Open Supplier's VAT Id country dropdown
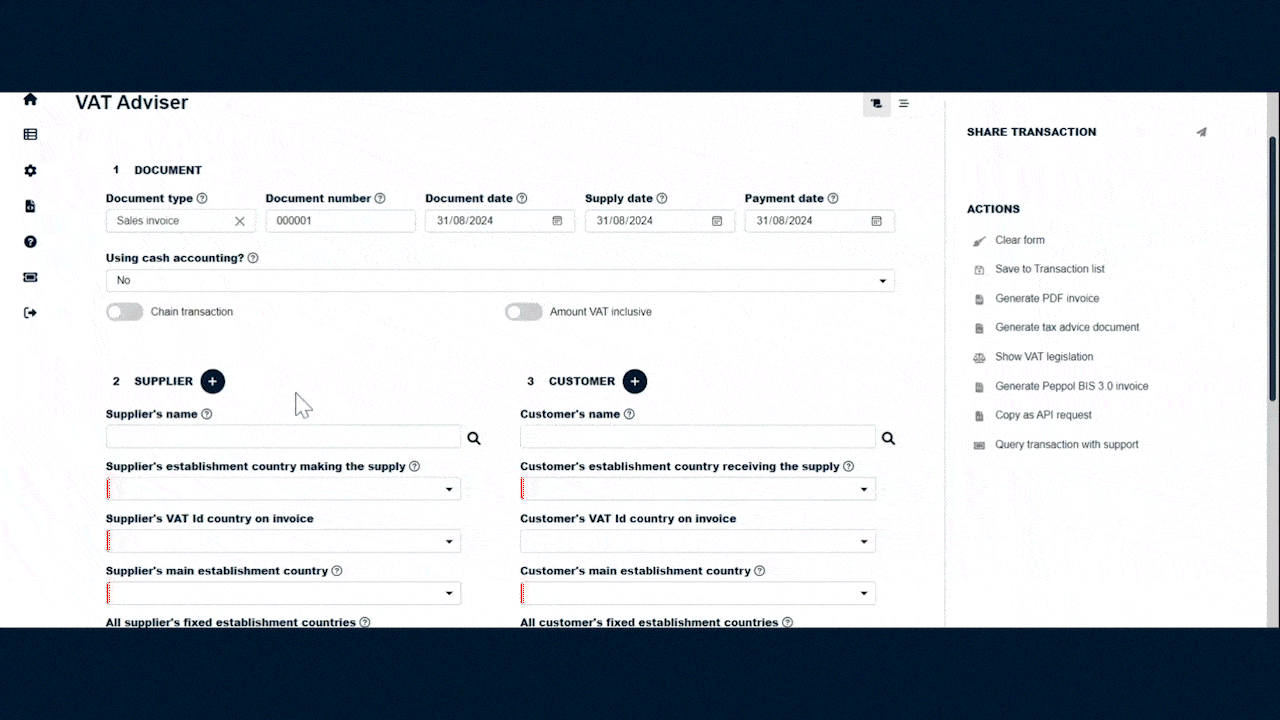This screenshot has height=720, width=1280. click(283, 542)
